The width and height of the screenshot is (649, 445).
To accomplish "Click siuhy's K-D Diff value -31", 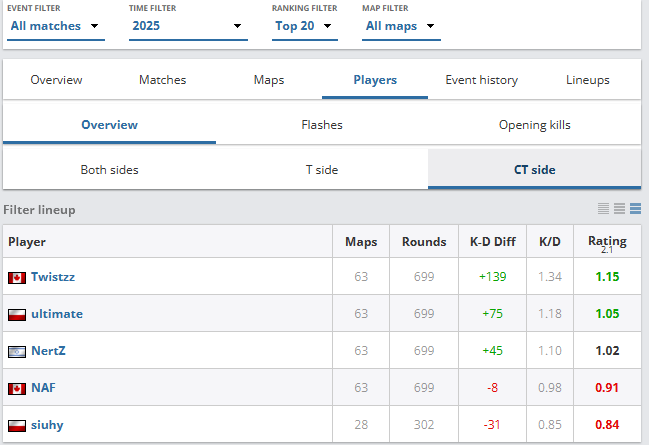I will coord(493,425).
